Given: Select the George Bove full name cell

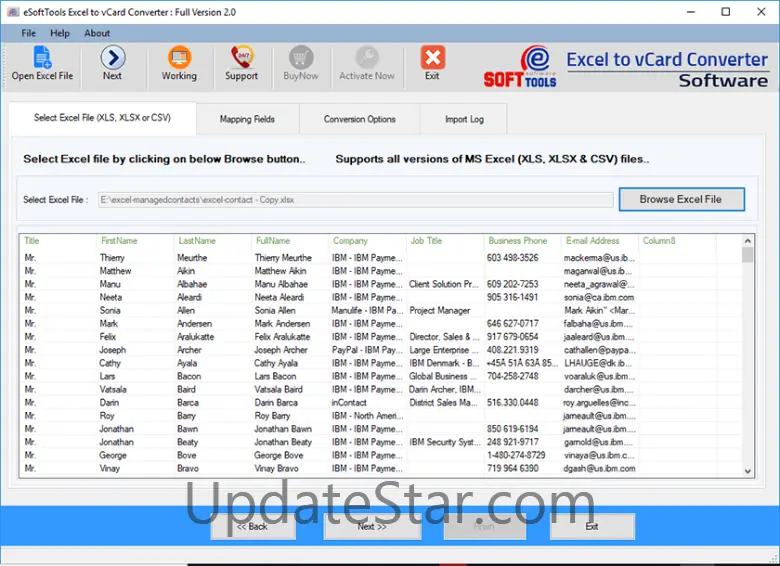Looking at the screenshot, I should pyautogui.click(x=279, y=455).
